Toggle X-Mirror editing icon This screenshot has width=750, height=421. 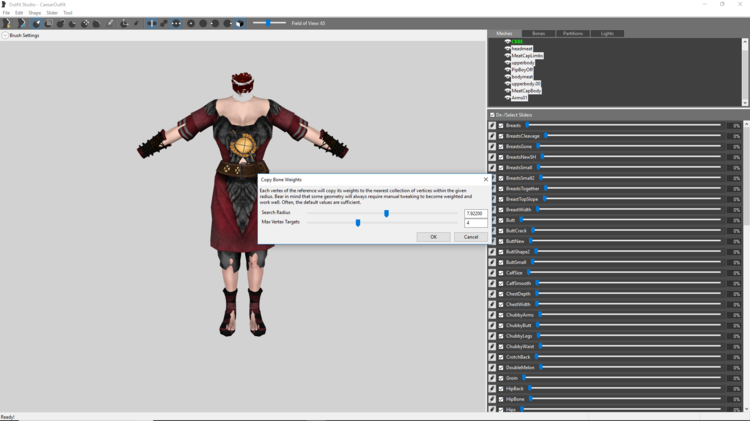pyautogui.click(x=151, y=23)
